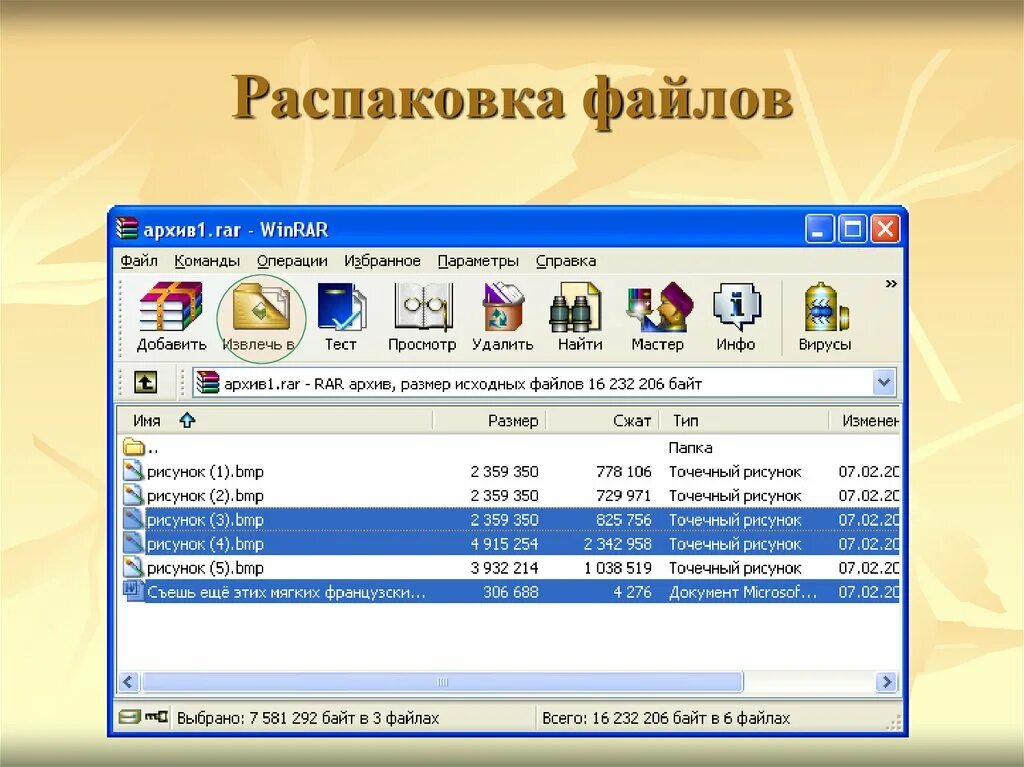The image size is (1024, 767).
Task: Open the Избранное menu
Action: (382, 261)
